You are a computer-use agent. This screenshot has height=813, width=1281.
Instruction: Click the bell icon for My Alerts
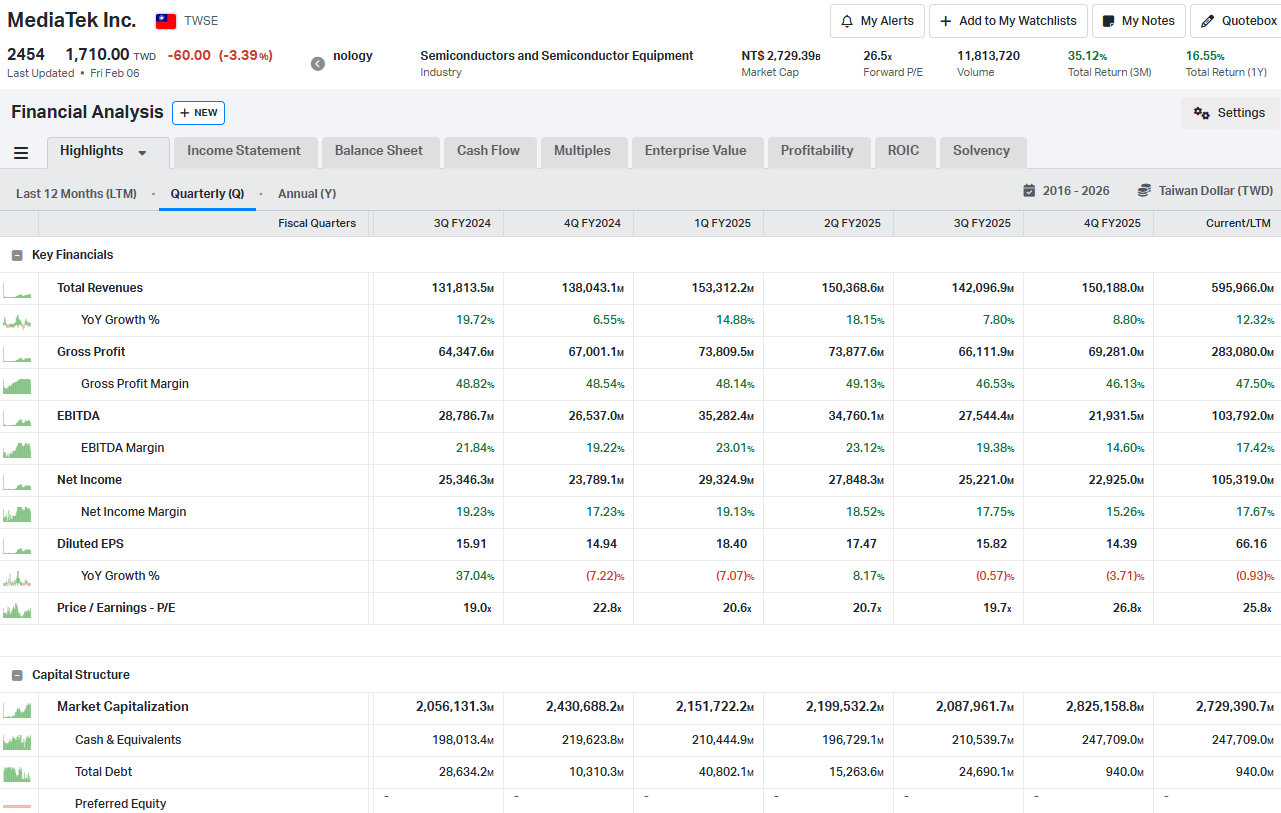847,21
